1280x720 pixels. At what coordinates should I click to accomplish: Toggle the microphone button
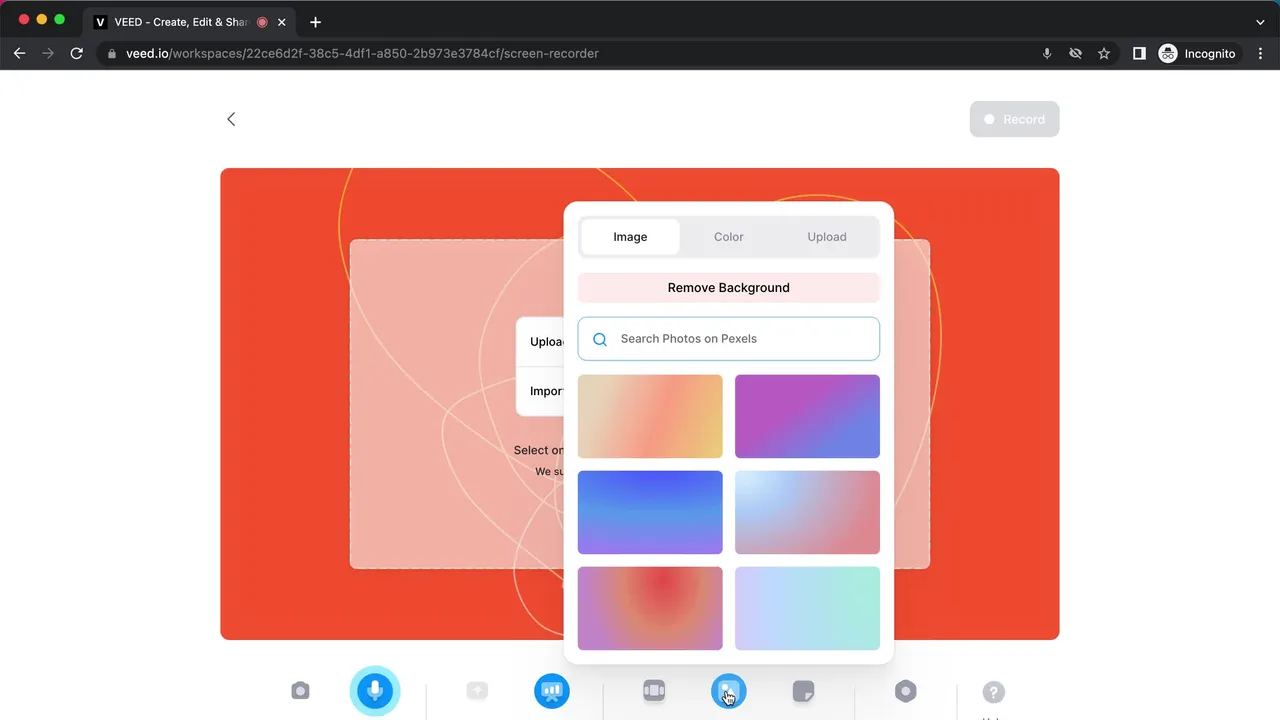[375, 691]
